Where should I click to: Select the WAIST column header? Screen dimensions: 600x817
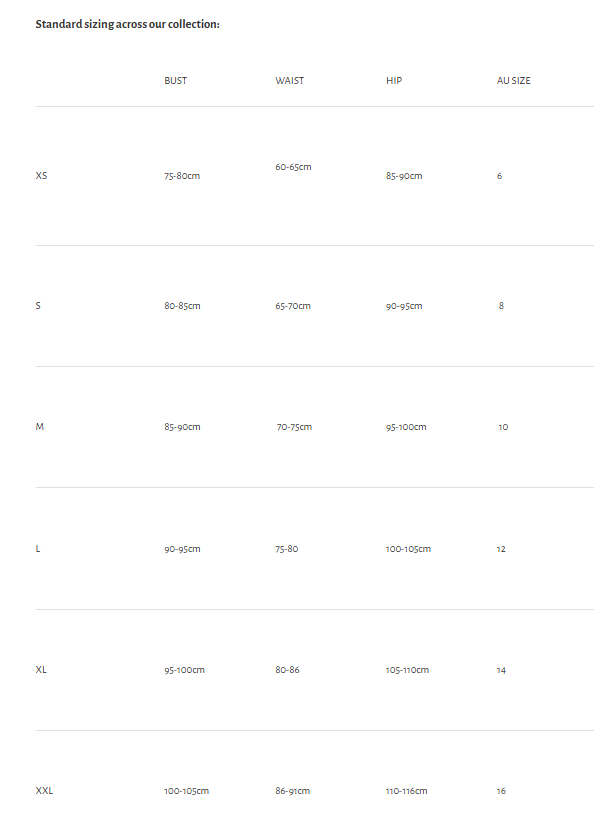[289, 81]
